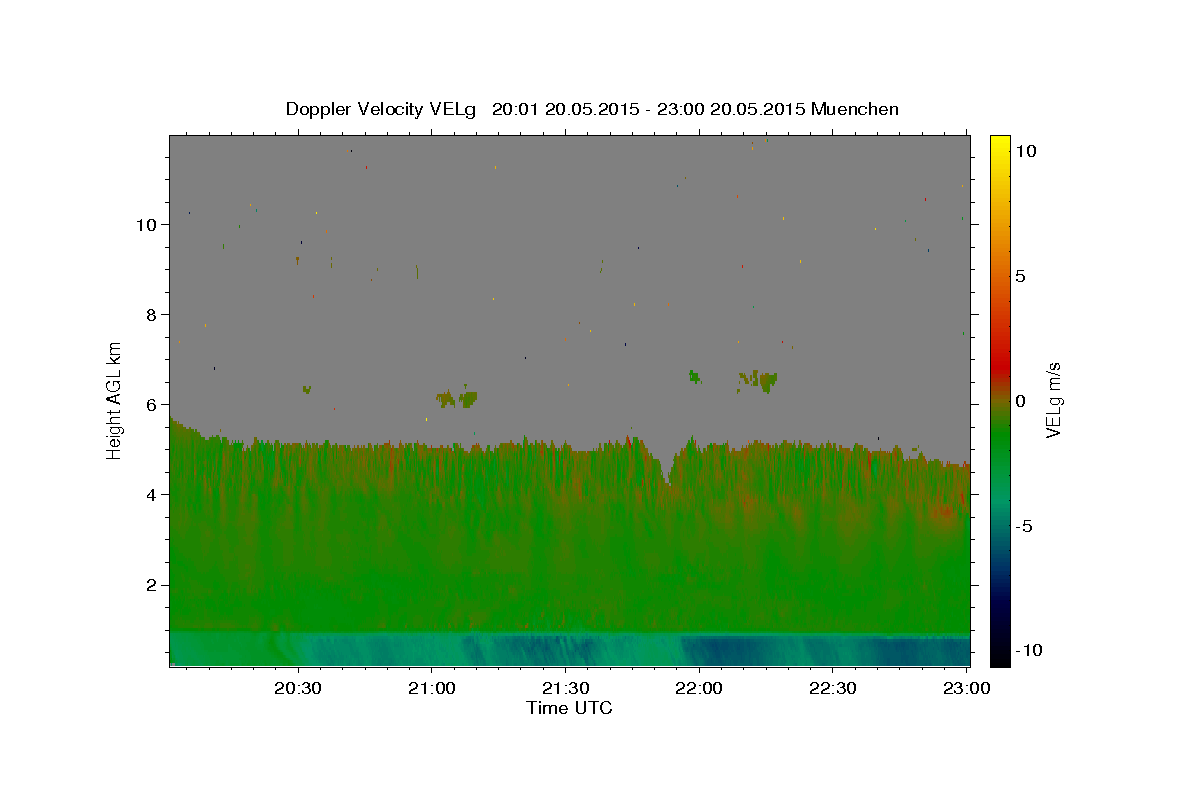
Task: Click the 'Time UTC' axis label
Action: tap(569, 708)
